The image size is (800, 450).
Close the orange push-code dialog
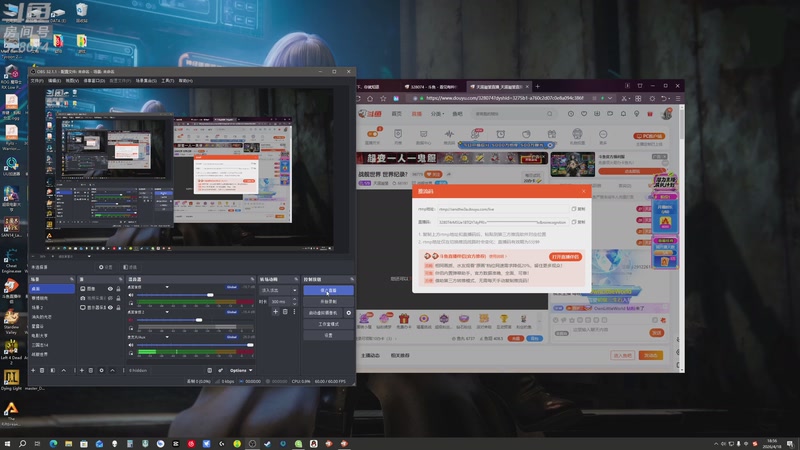584,191
